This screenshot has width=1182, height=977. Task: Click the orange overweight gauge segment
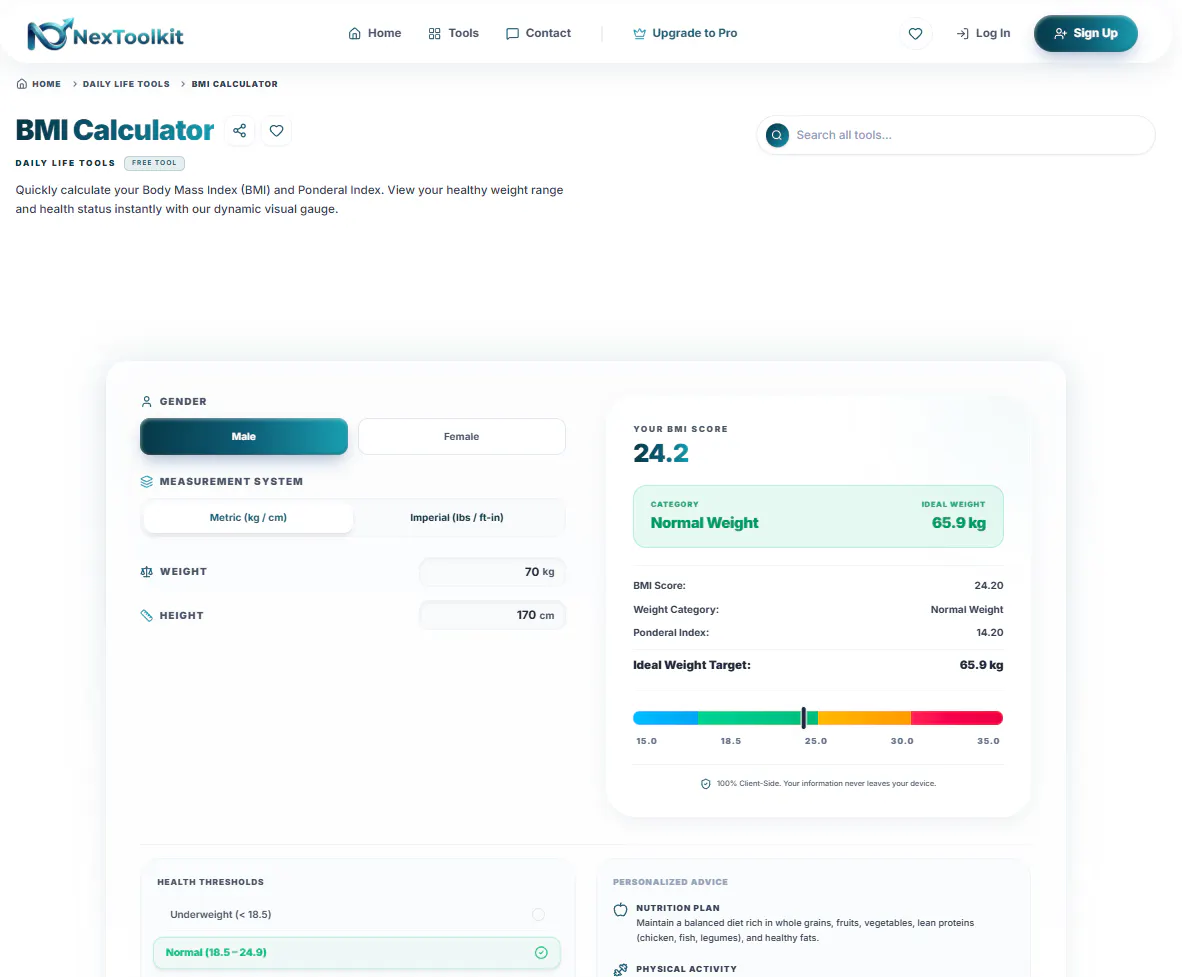coord(865,718)
